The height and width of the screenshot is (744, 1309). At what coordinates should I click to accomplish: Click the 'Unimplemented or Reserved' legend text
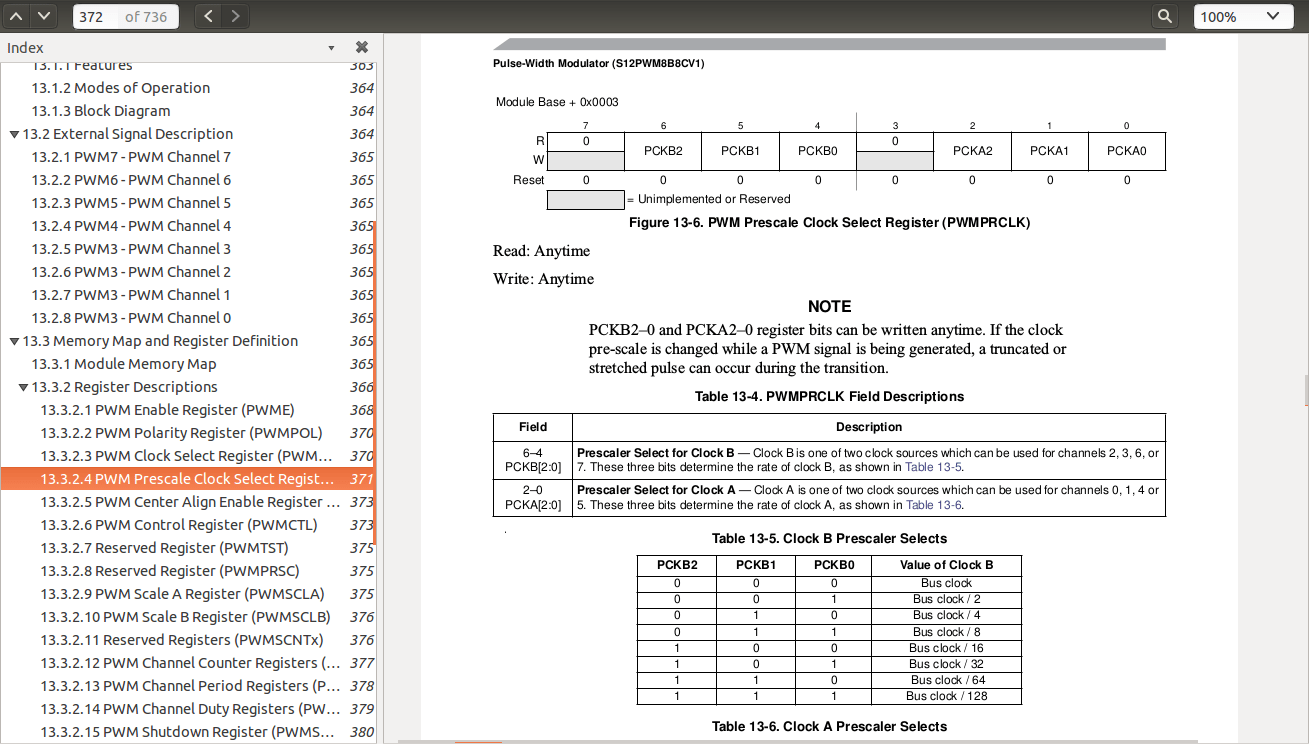pyautogui.click(x=713, y=199)
